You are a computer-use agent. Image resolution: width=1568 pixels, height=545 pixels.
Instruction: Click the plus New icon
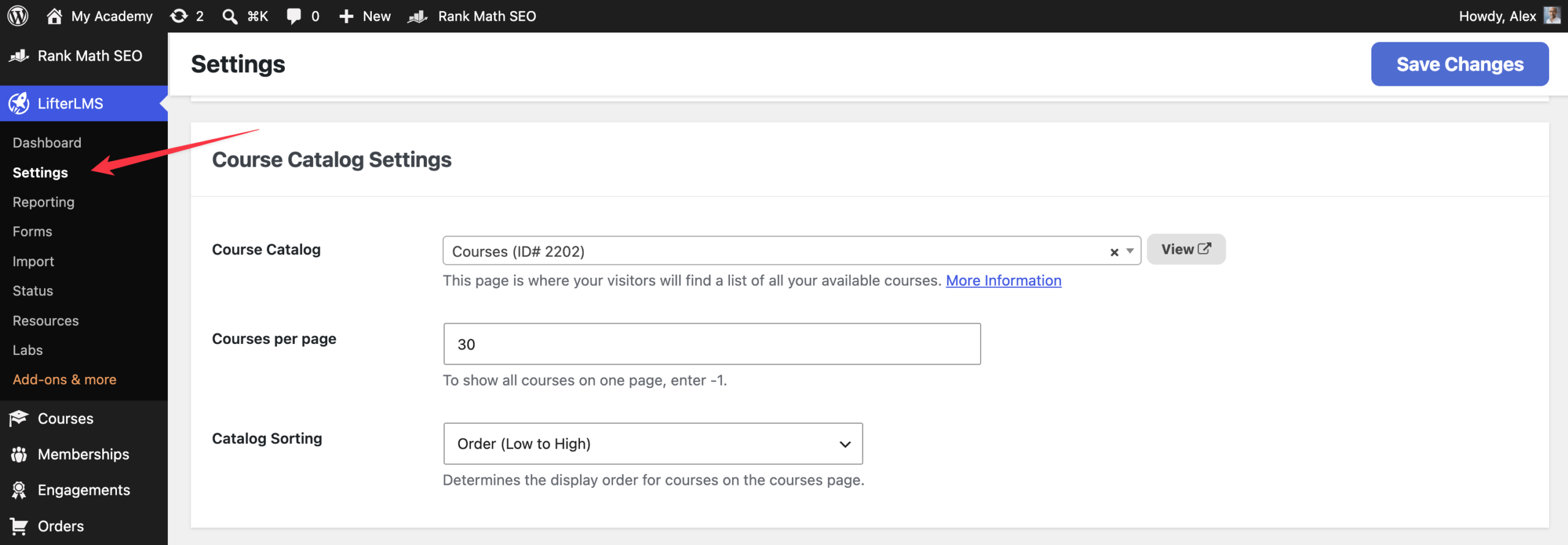[x=346, y=16]
